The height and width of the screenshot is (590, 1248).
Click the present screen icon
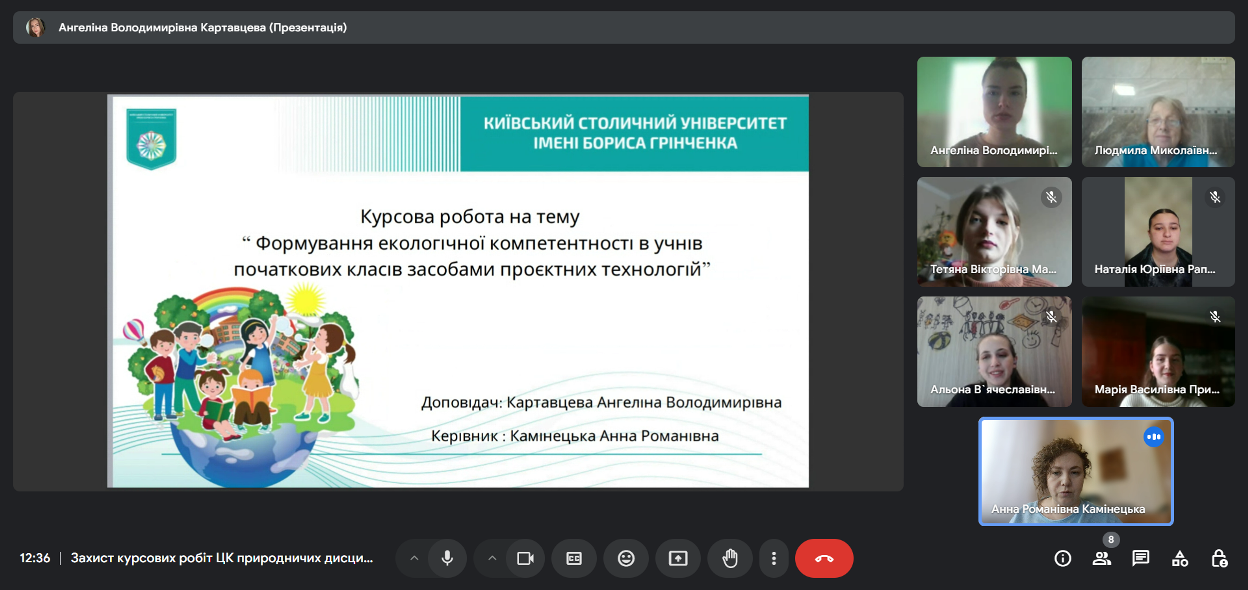678,558
